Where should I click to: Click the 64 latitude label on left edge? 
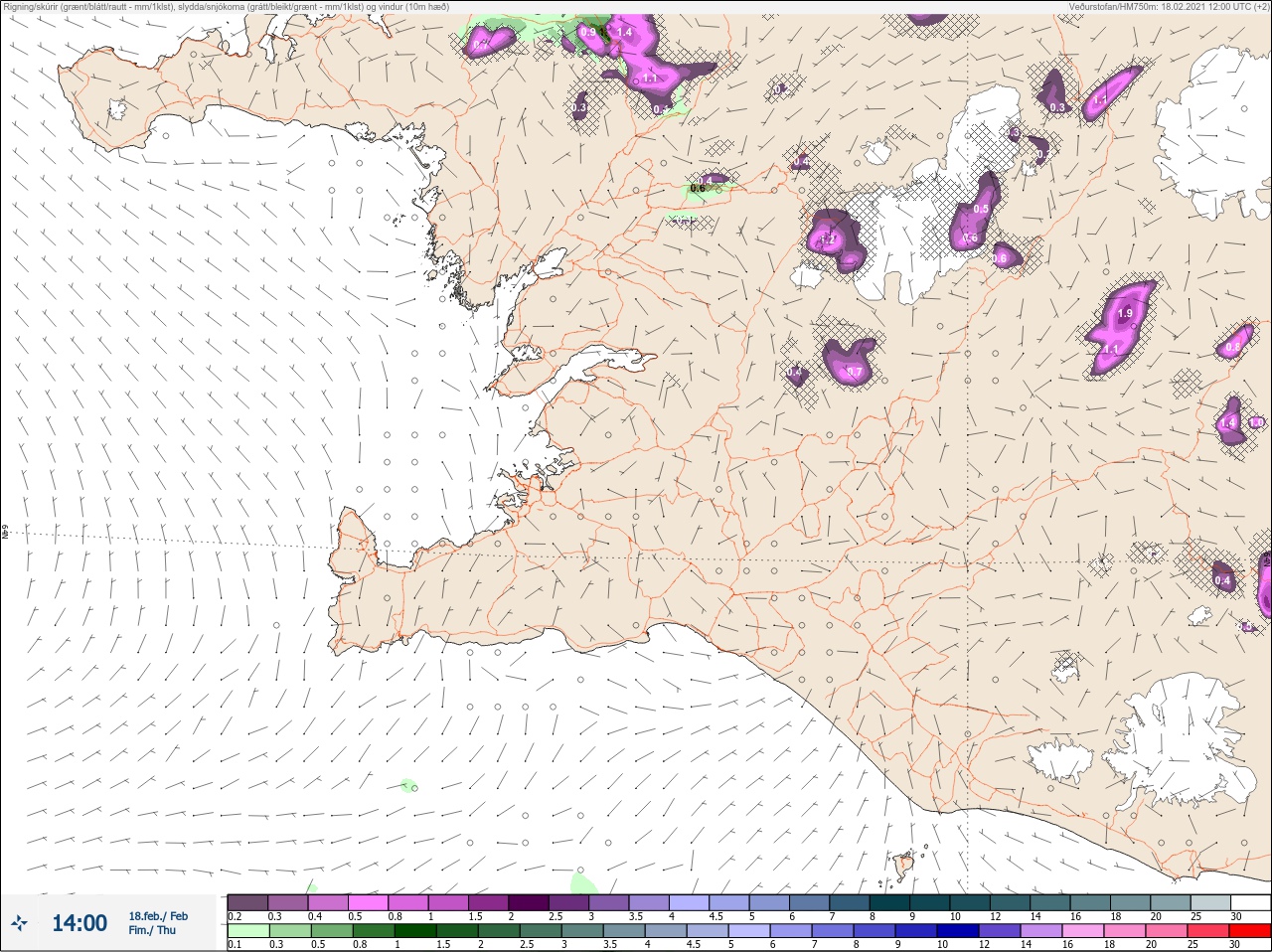coord(5,534)
